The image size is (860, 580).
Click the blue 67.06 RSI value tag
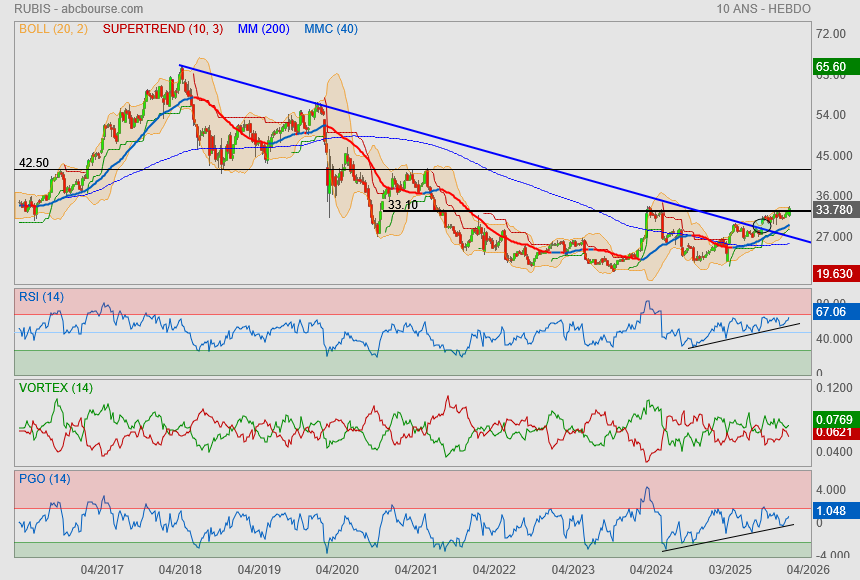tap(832, 313)
